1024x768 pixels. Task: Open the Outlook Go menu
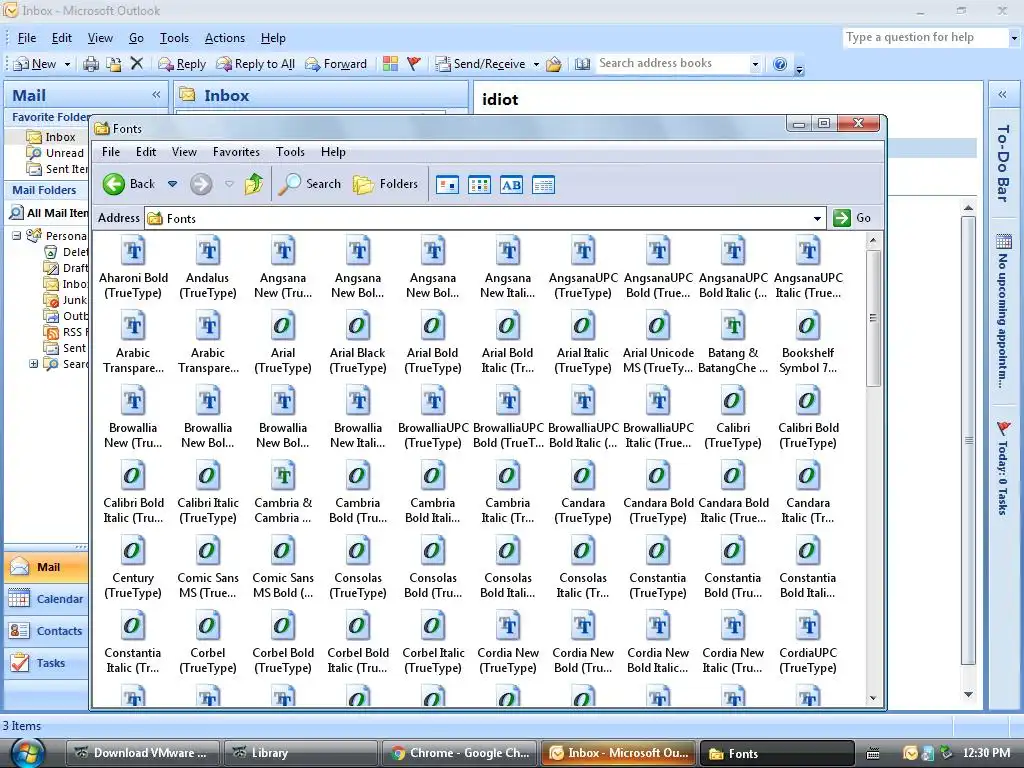coord(136,38)
